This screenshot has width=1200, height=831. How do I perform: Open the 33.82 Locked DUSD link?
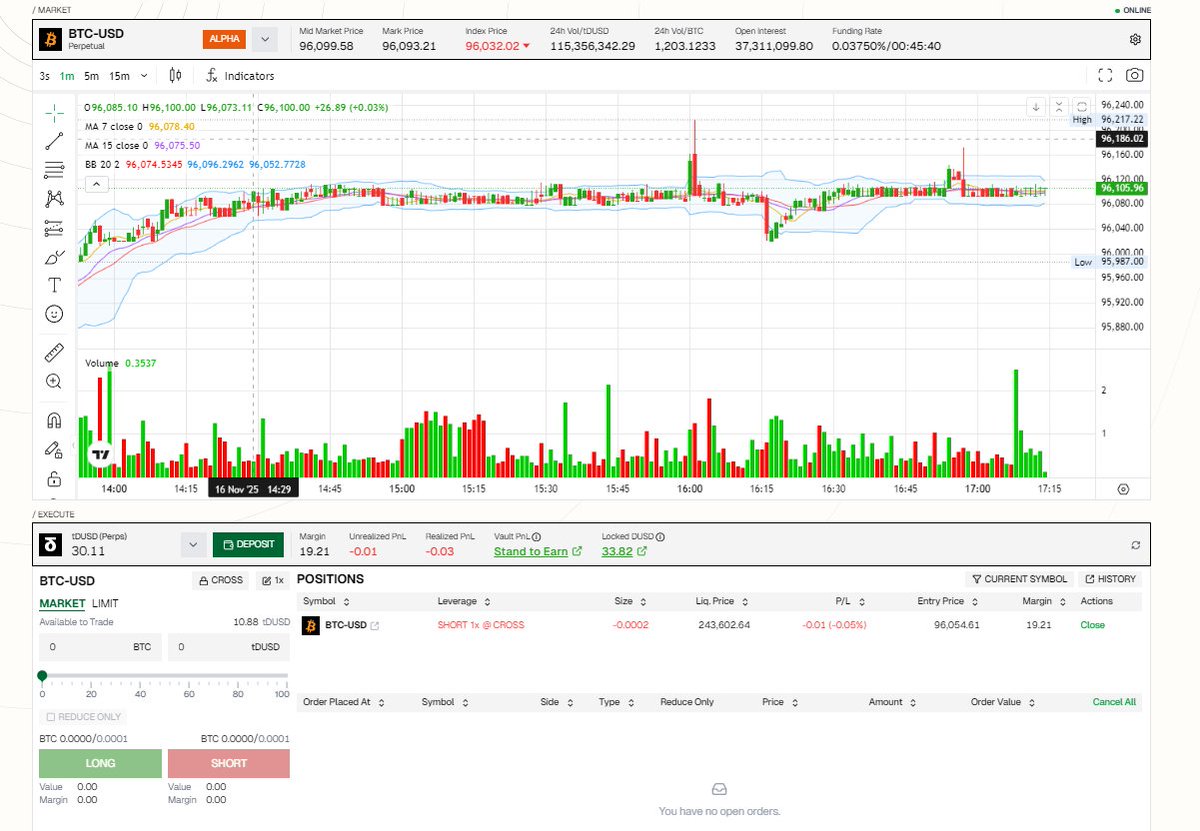pyautogui.click(x=625, y=551)
